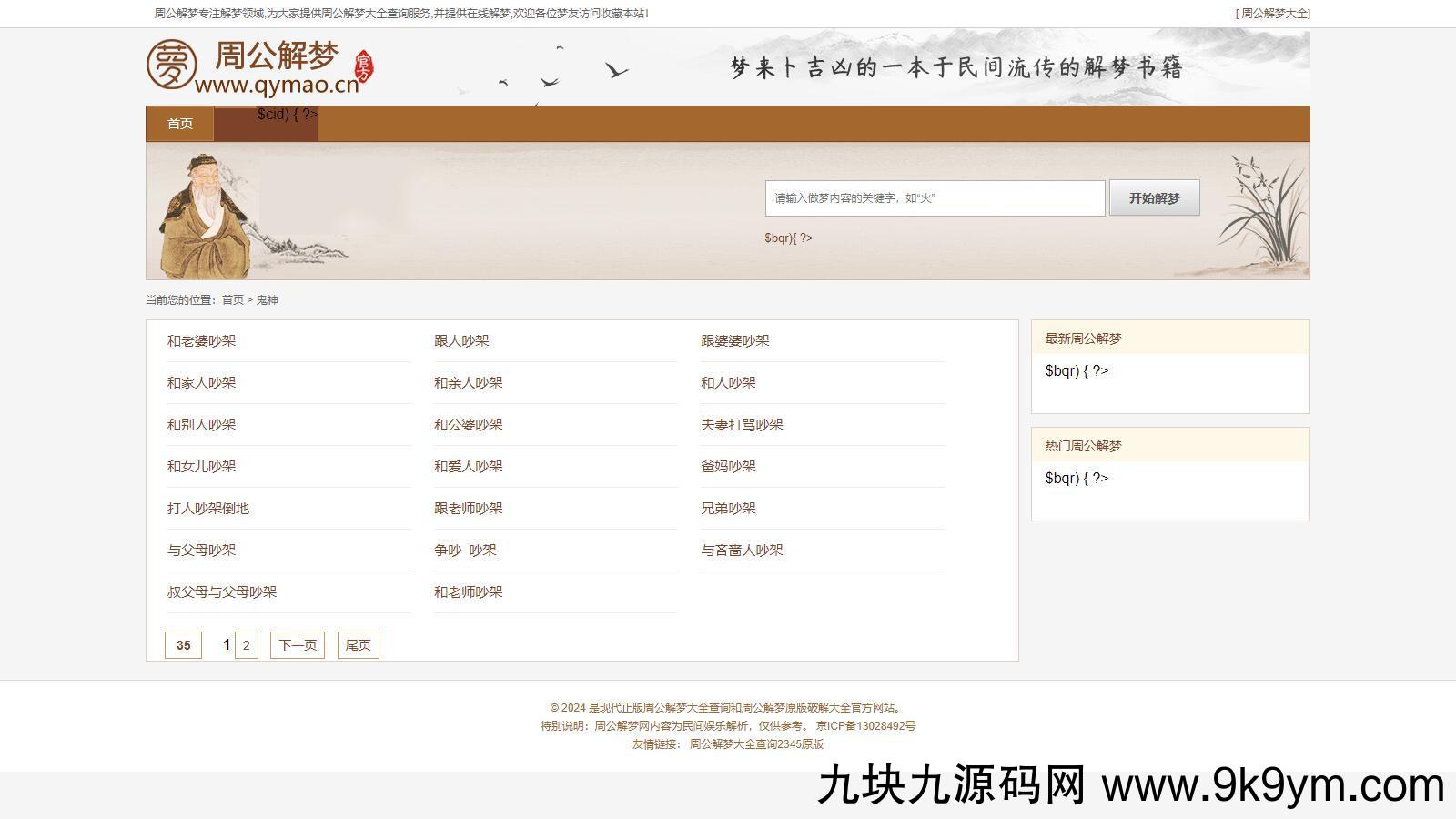1456x819 pixels.
Task: Go to page 2 of results
Action: click(246, 645)
